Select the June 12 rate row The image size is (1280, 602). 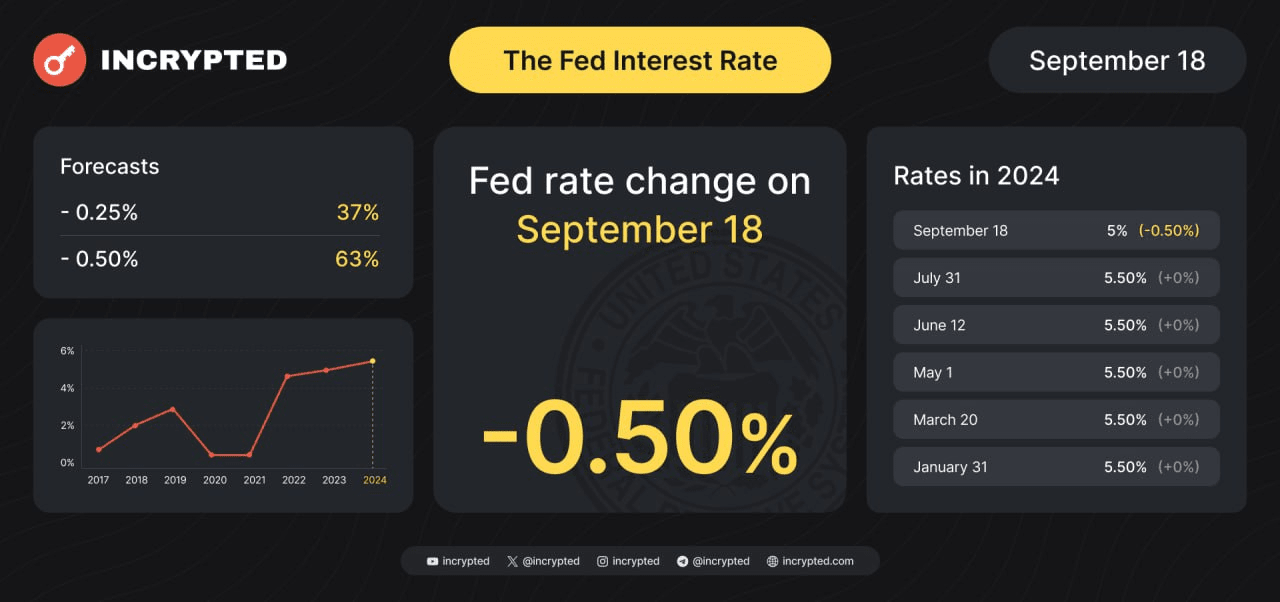click(1056, 325)
